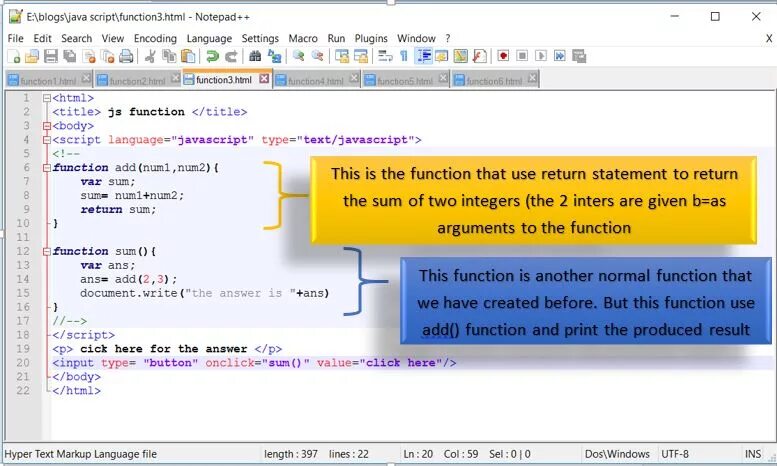Open Find with the binoculars icon

coord(255,57)
